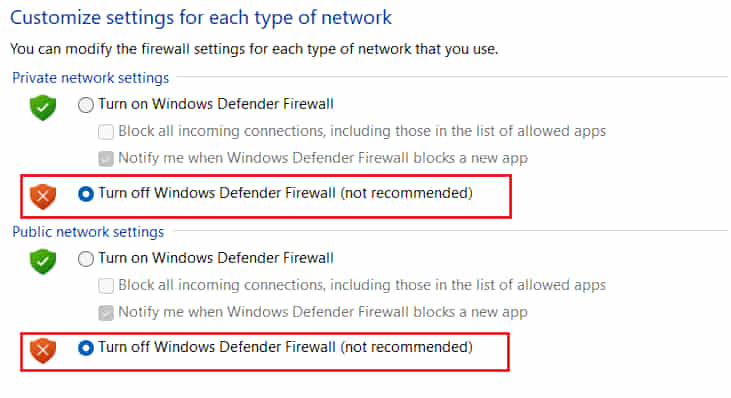Toggle the private network Notify me checkbox
The height and width of the screenshot is (398, 731).
point(106,159)
